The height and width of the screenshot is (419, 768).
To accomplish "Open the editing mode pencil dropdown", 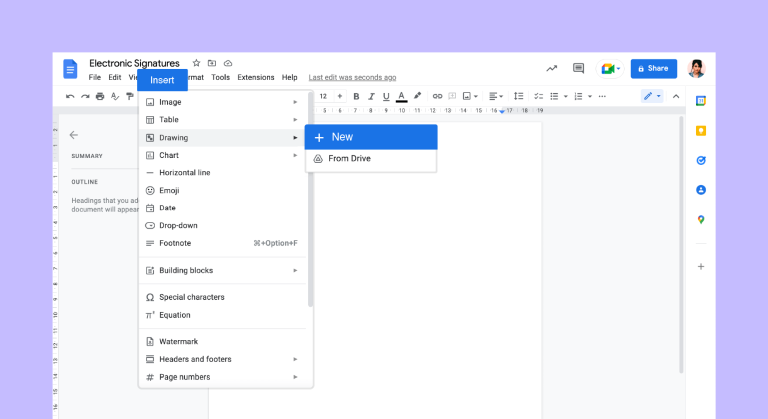I will click(x=652, y=96).
